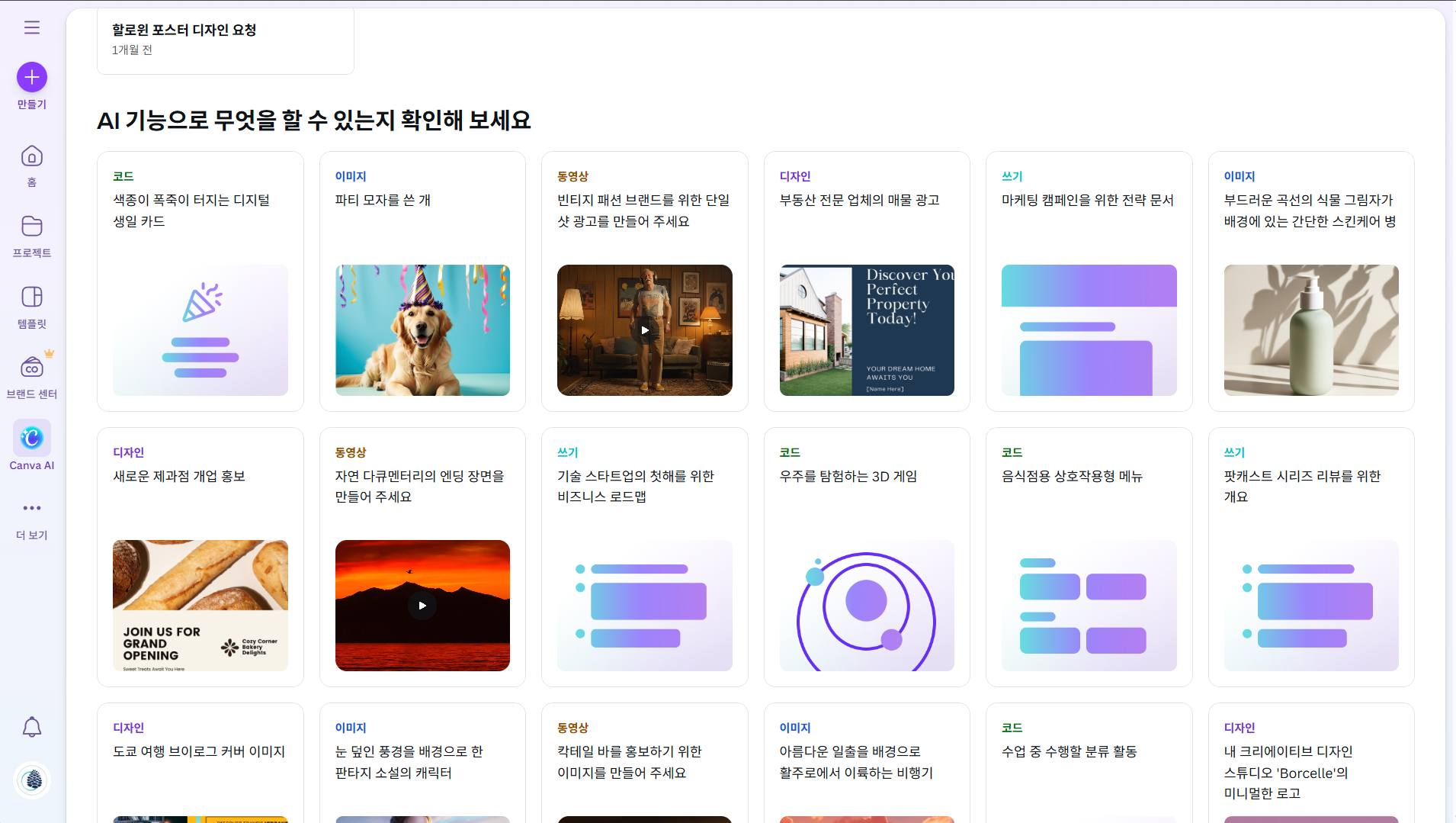Image resolution: width=1456 pixels, height=823 pixels.
Task: Select the 판타지 소설의 캐릭터 prompt
Action: (422, 763)
